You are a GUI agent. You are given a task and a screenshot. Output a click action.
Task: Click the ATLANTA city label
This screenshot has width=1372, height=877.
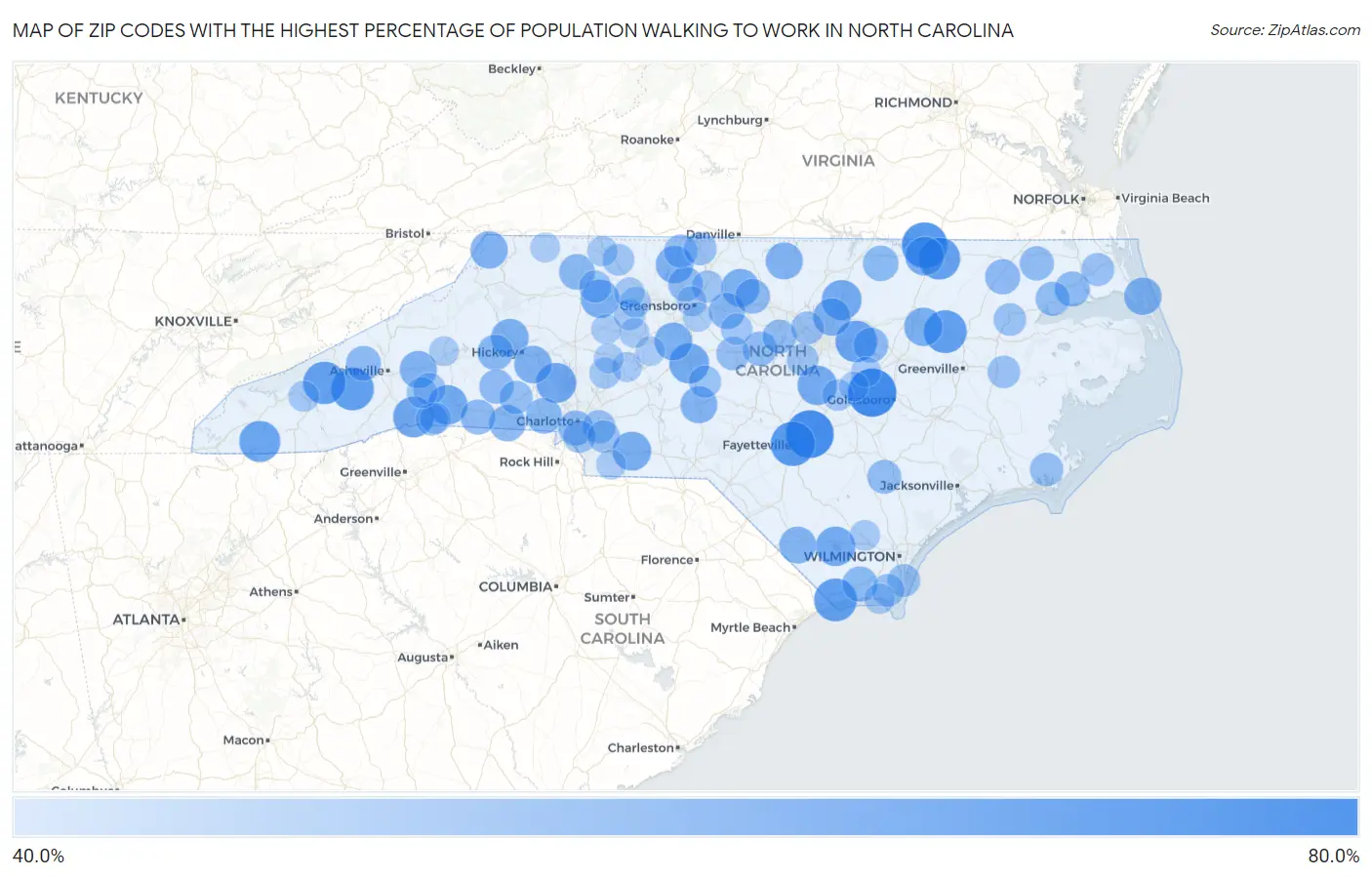click(148, 619)
